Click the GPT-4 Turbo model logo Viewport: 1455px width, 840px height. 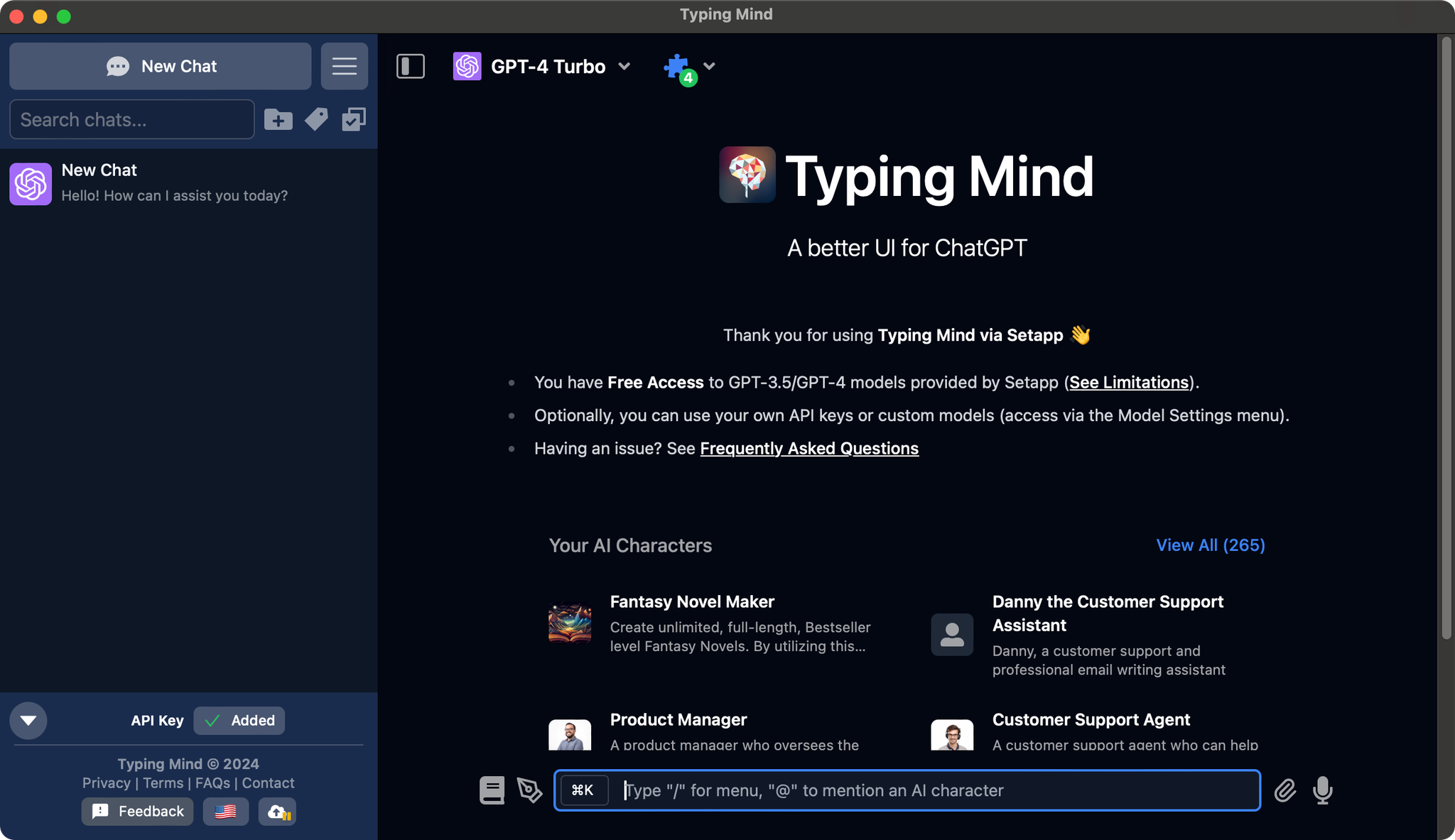[x=467, y=66]
